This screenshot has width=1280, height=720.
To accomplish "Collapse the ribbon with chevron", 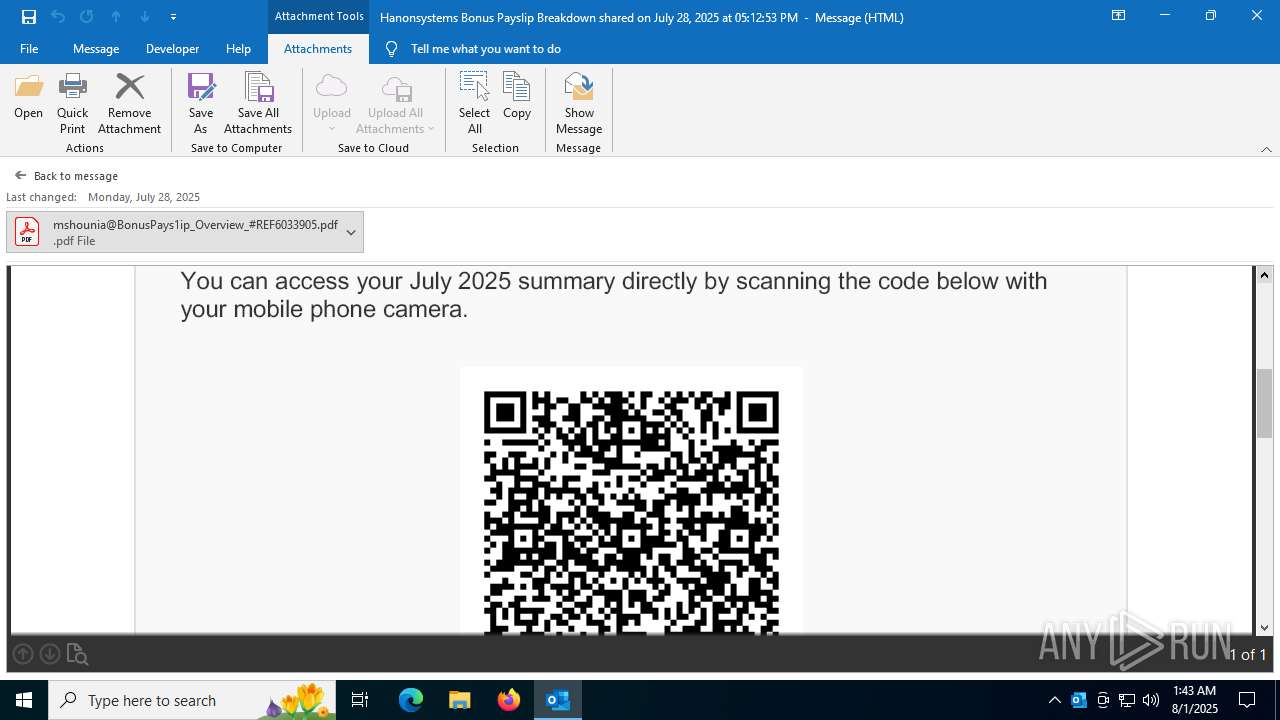I will tap(1266, 149).
